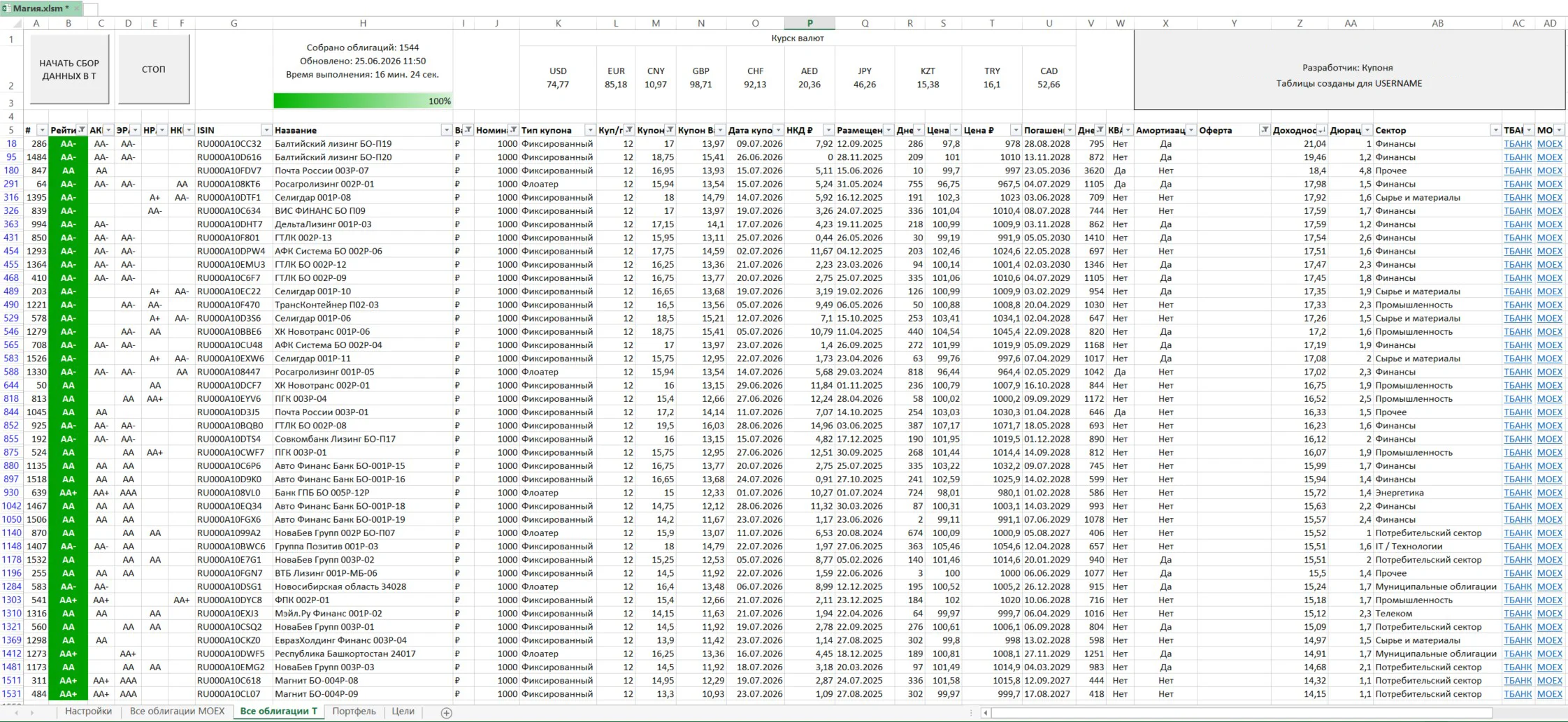Follow the ТБАНК link for Банк ГПБ БО 005Р-12Р
This screenshot has height=722, width=1568.
click(x=1518, y=493)
